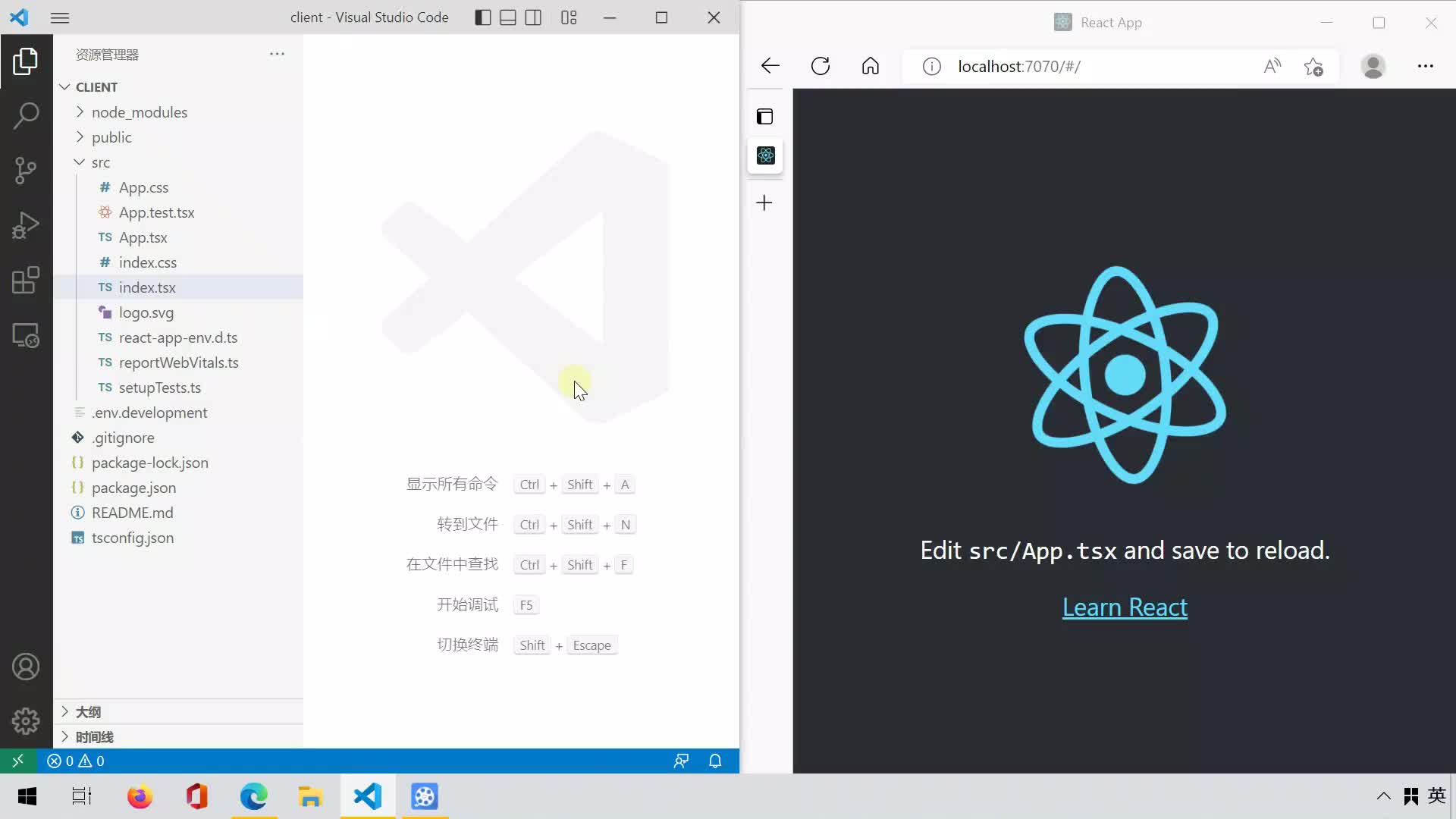Follow the Learn React link
The image size is (1456, 819).
[1125, 607]
